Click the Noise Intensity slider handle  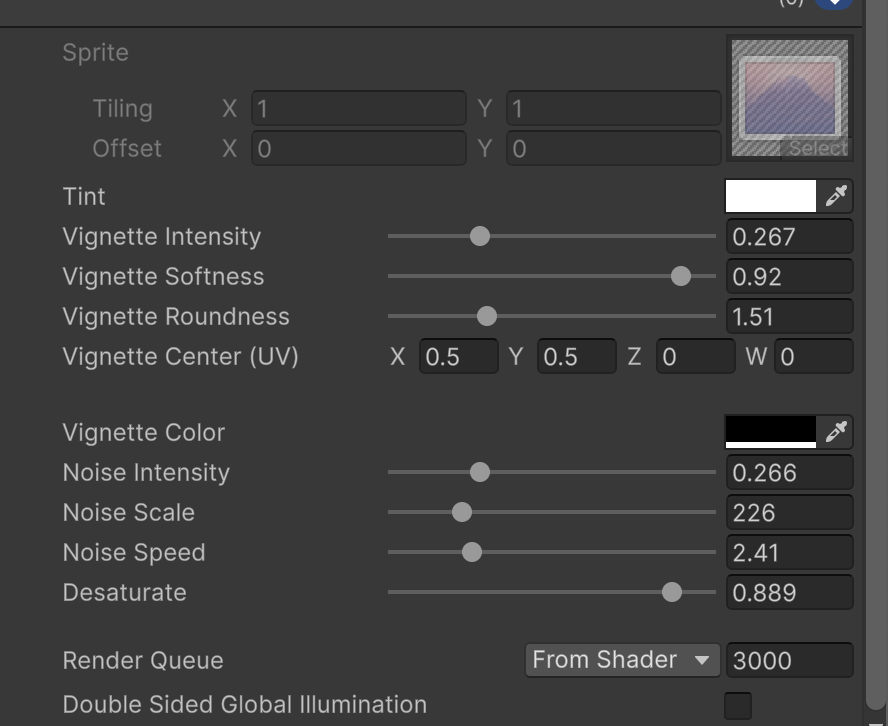(x=479, y=472)
